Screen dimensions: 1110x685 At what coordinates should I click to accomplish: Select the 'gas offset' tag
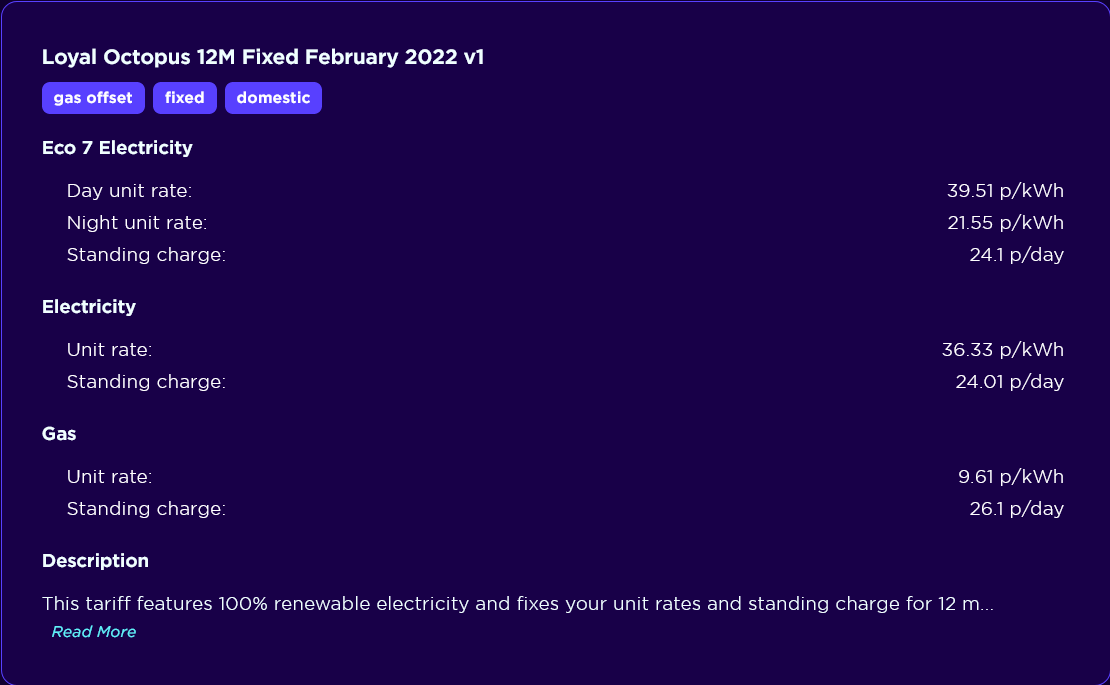tap(93, 98)
